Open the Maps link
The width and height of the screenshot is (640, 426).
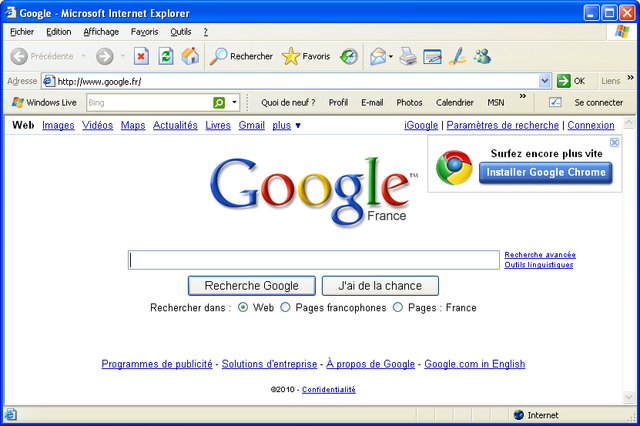[x=133, y=125]
